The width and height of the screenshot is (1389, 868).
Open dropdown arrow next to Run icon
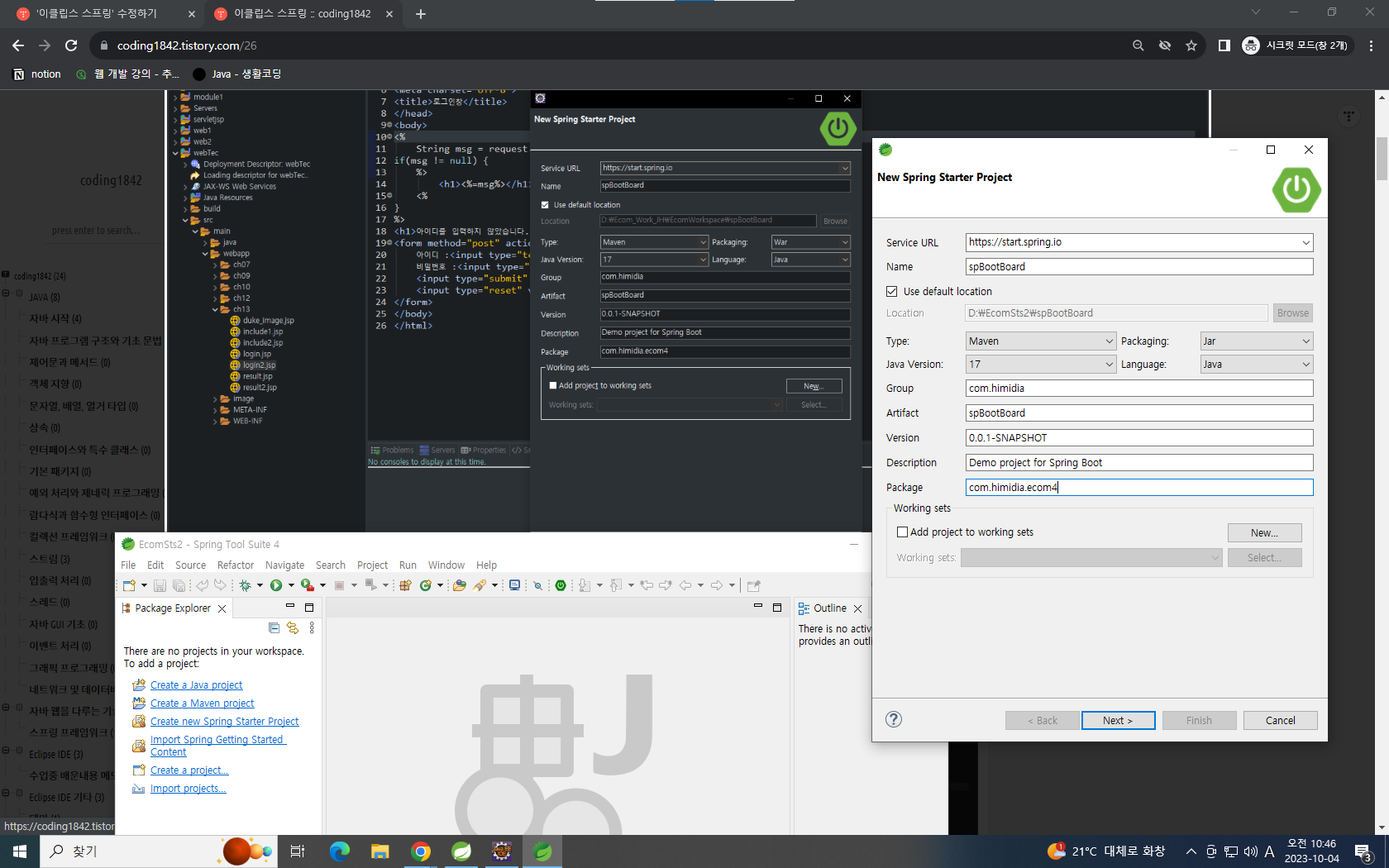point(291,585)
